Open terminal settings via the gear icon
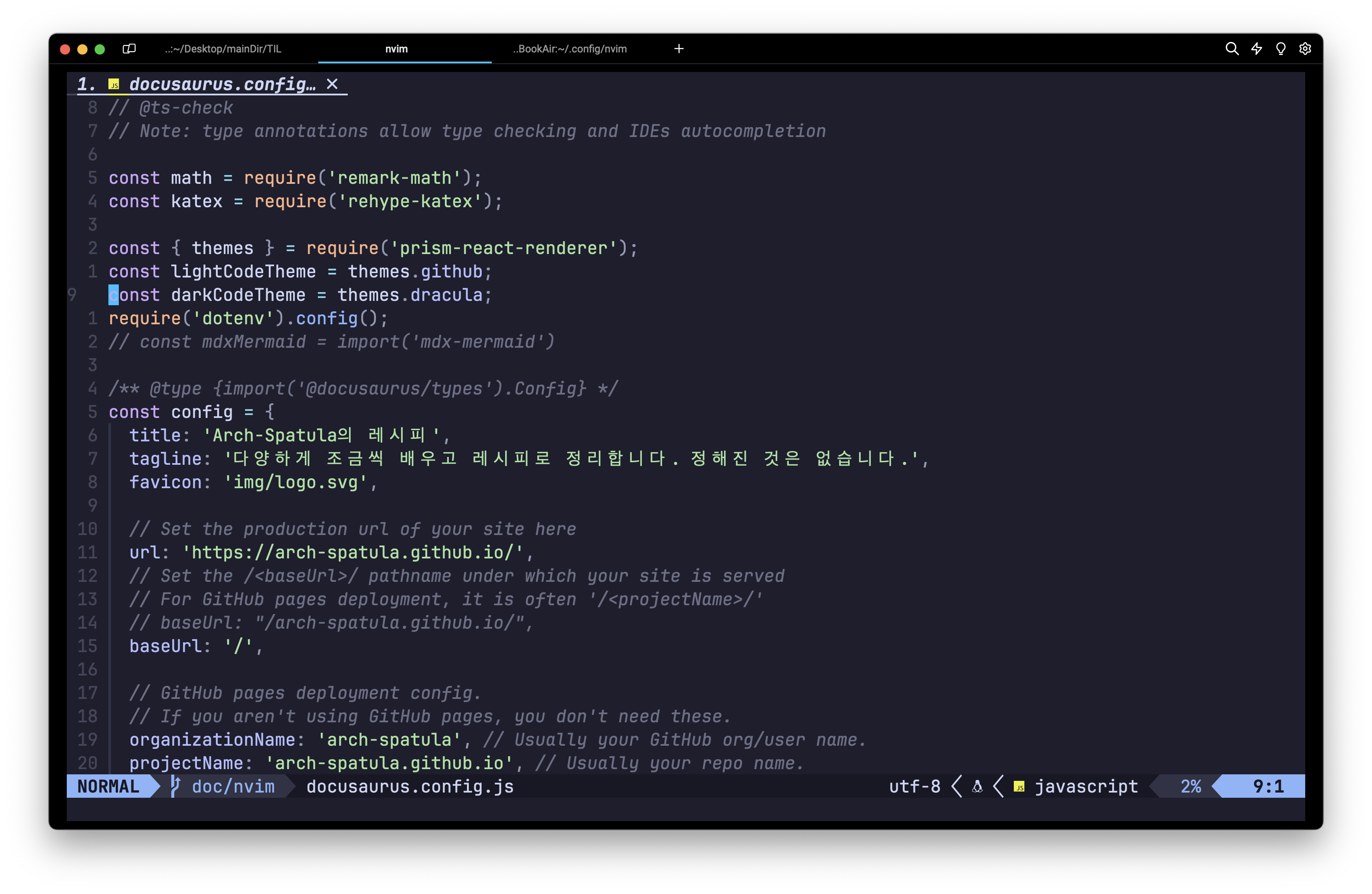Viewport: 1372px width, 894px height. point(1305,49)
